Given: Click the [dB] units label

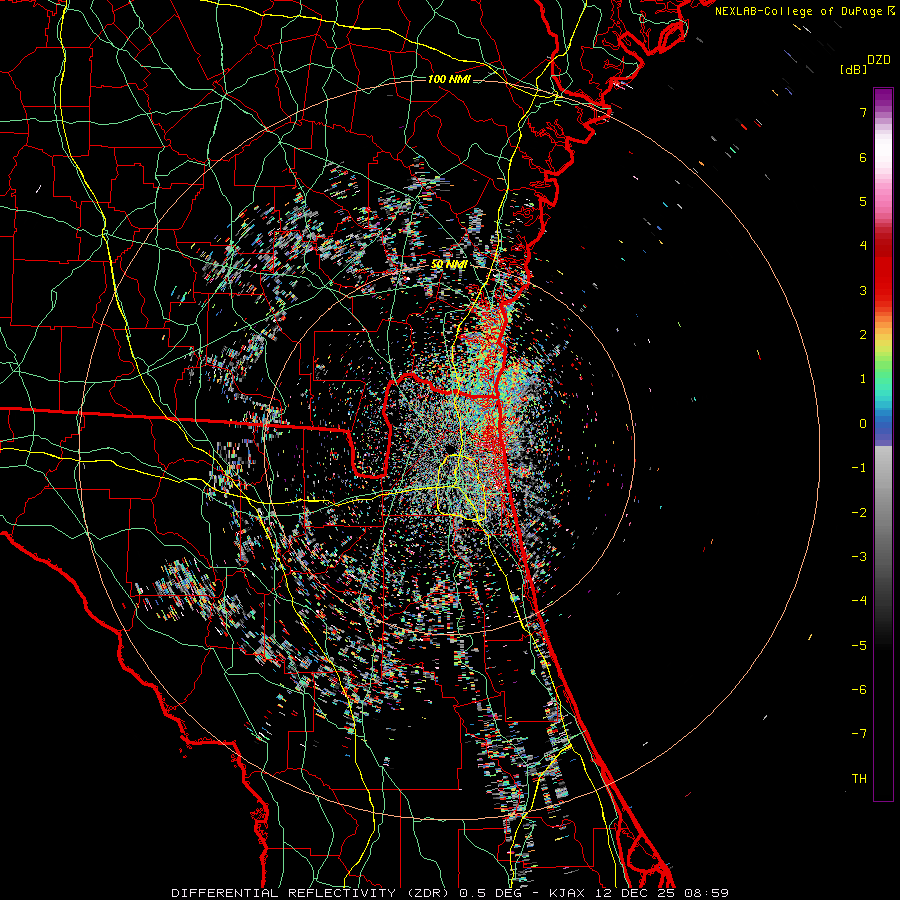Looking at the screenshot, I should pos(853,69).
